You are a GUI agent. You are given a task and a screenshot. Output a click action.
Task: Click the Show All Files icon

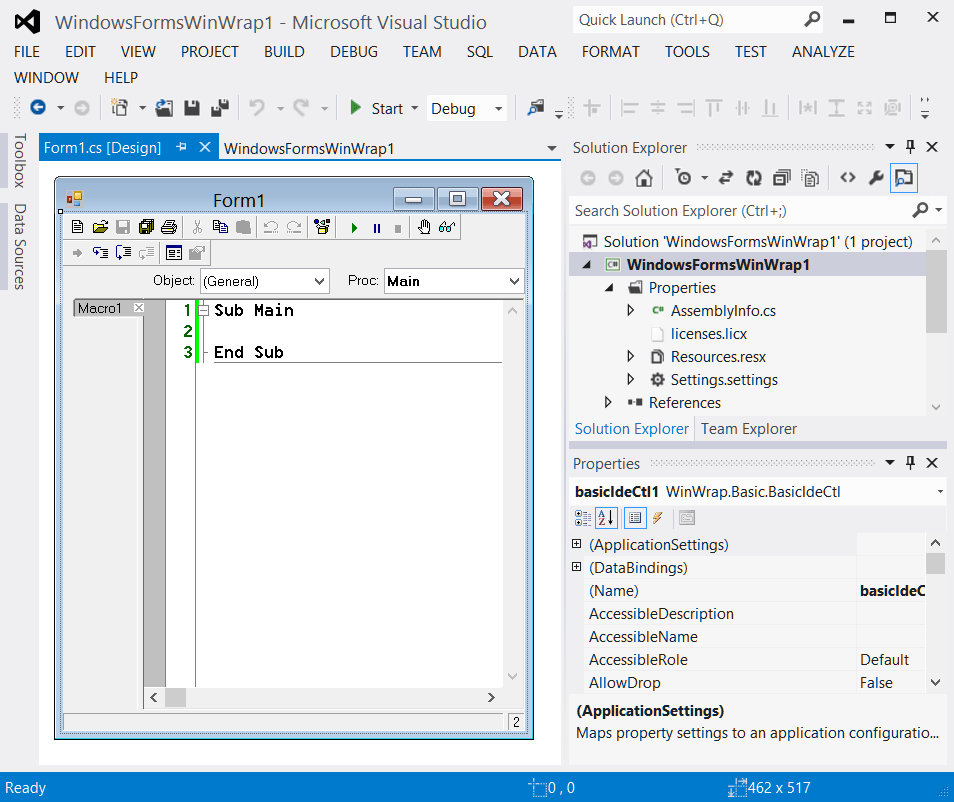pos(810,178)
